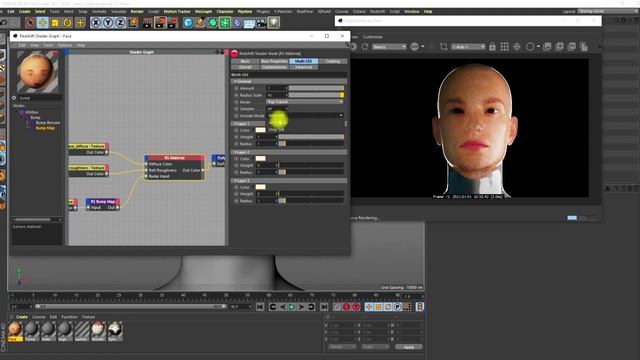Activate the Rotate tool in toolbar
Image resolution: width=640 pixels, height=360 pixels.
click(68, 22)
